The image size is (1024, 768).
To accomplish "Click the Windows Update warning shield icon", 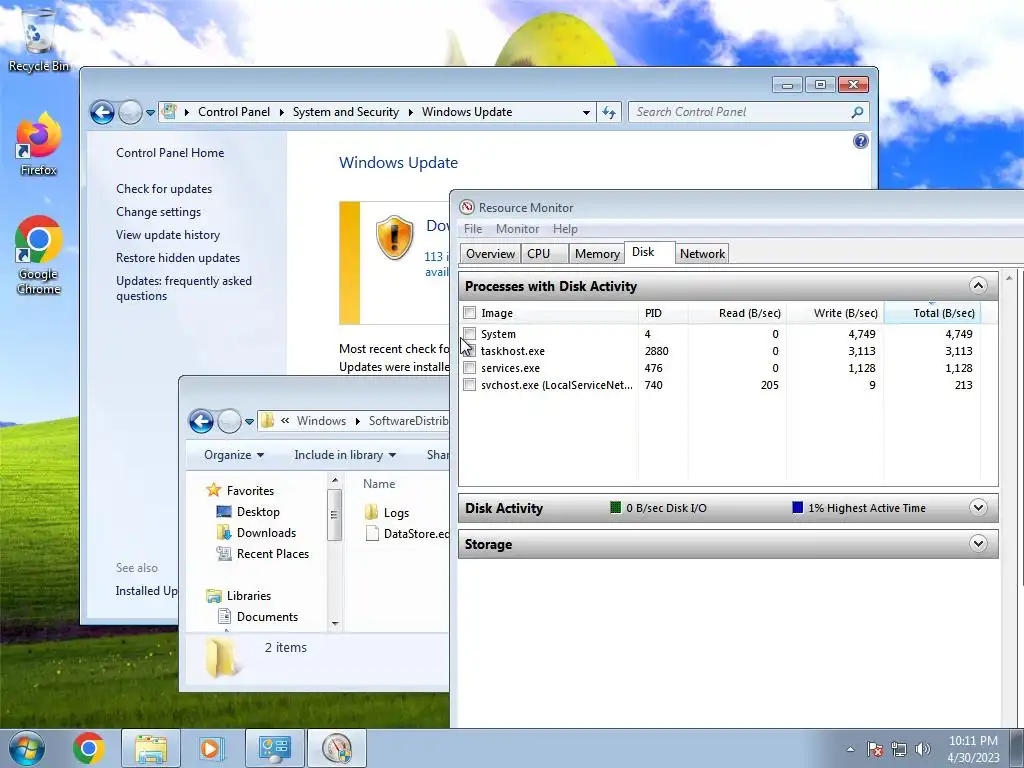I will (x=394, y=238).
